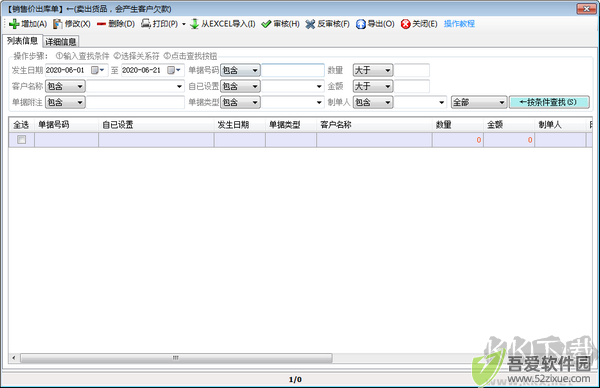This screenshot has height=388, width=600.
Task: Click the Modify (修改) toolbar icon
Action: click(x=57, y=24)
